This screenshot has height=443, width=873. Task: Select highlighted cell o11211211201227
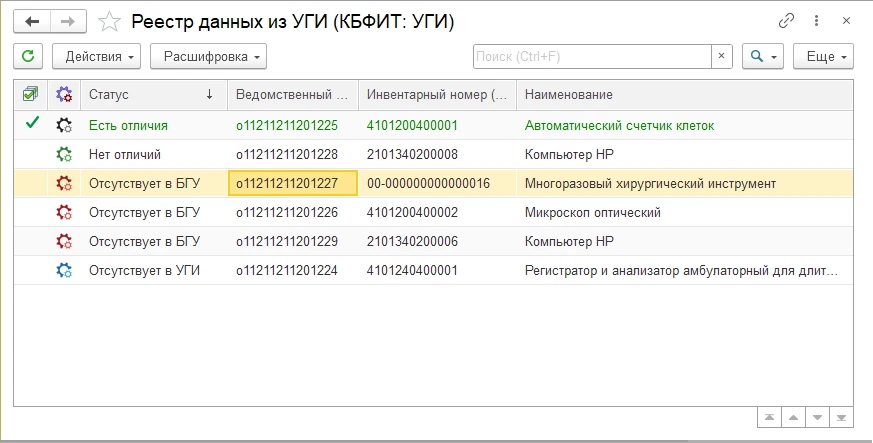(x=293, y=183)
